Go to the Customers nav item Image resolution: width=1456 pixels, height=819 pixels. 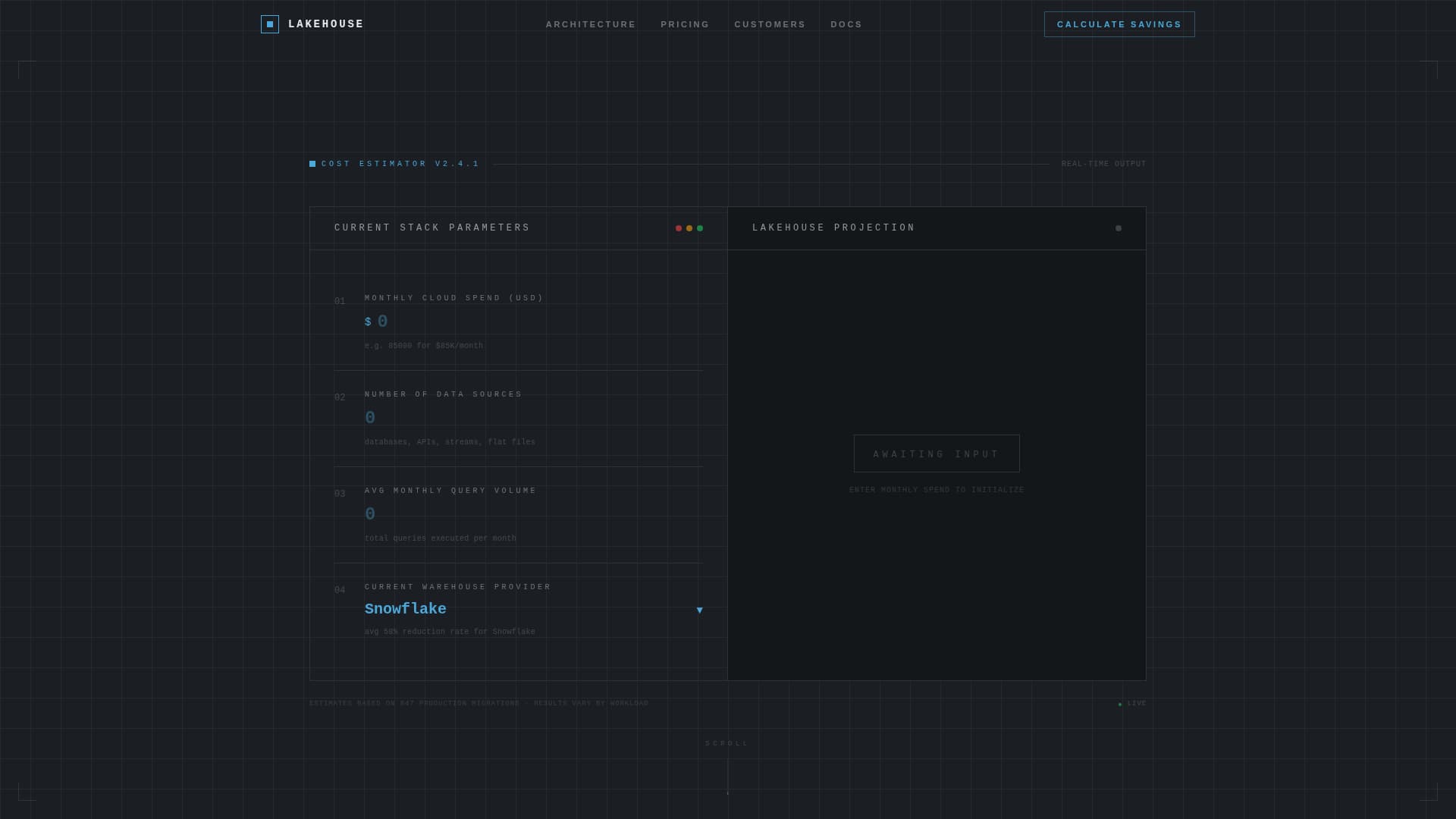pos(770,24)
